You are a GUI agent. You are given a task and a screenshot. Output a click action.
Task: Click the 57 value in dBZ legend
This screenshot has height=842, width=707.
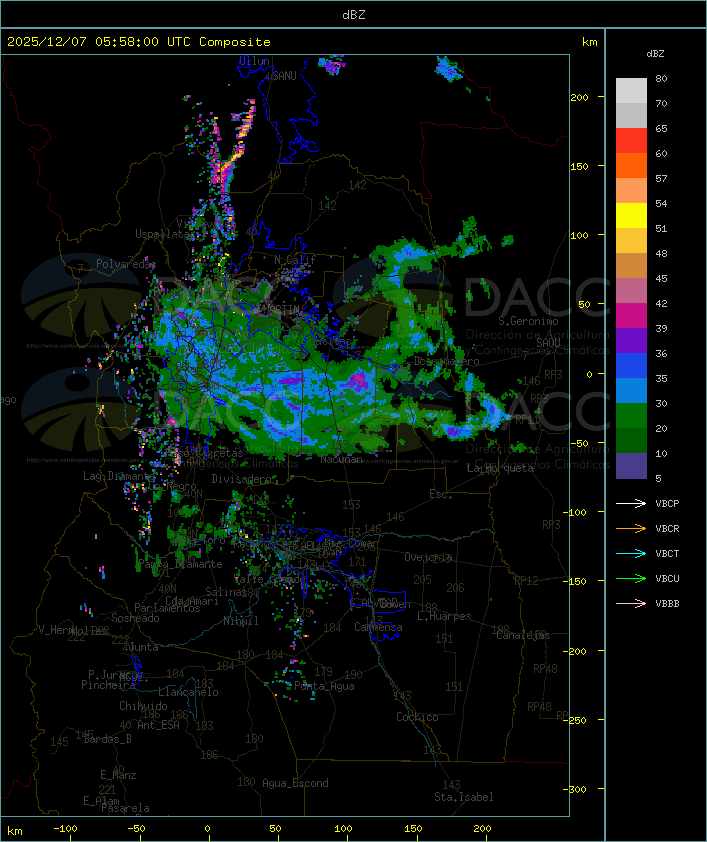pos(661,178)
